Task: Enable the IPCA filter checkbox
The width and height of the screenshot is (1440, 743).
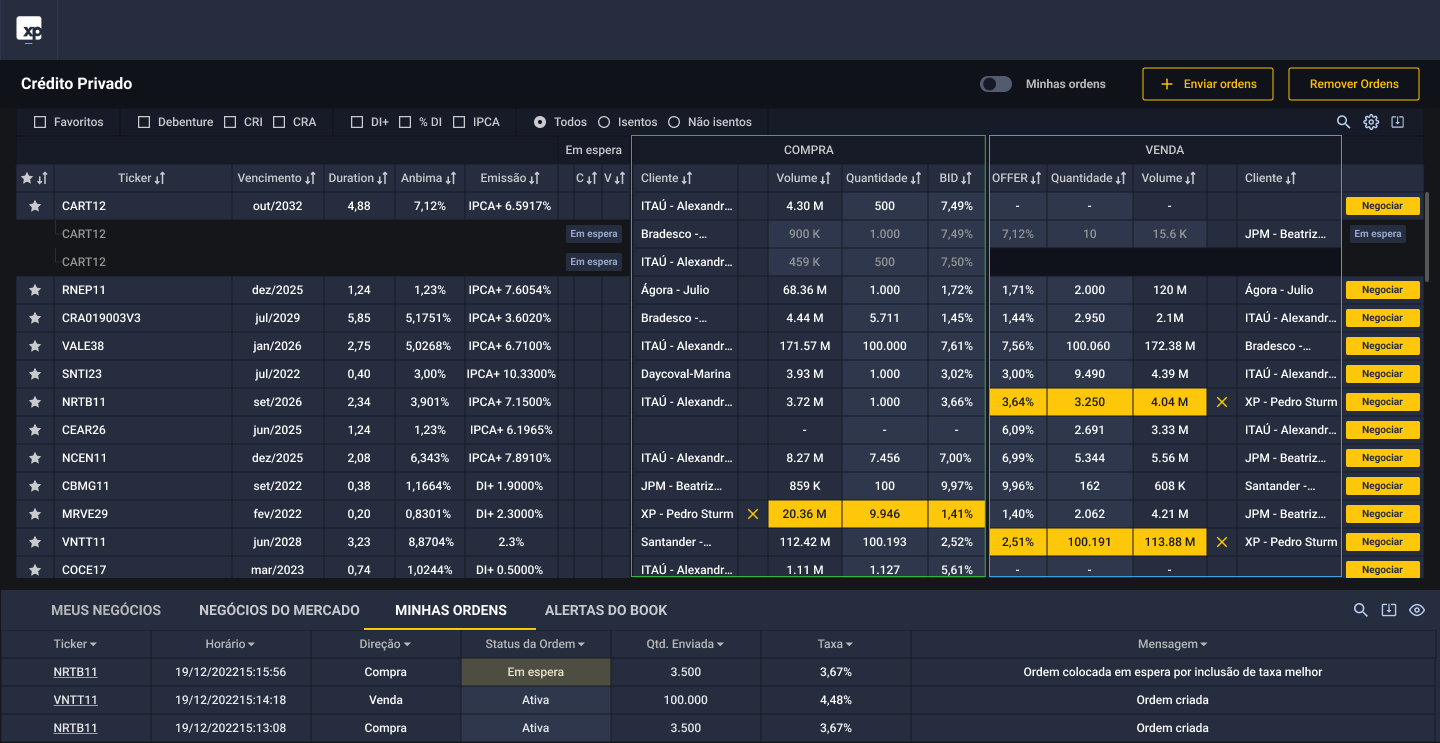Action: click(459, 122)
